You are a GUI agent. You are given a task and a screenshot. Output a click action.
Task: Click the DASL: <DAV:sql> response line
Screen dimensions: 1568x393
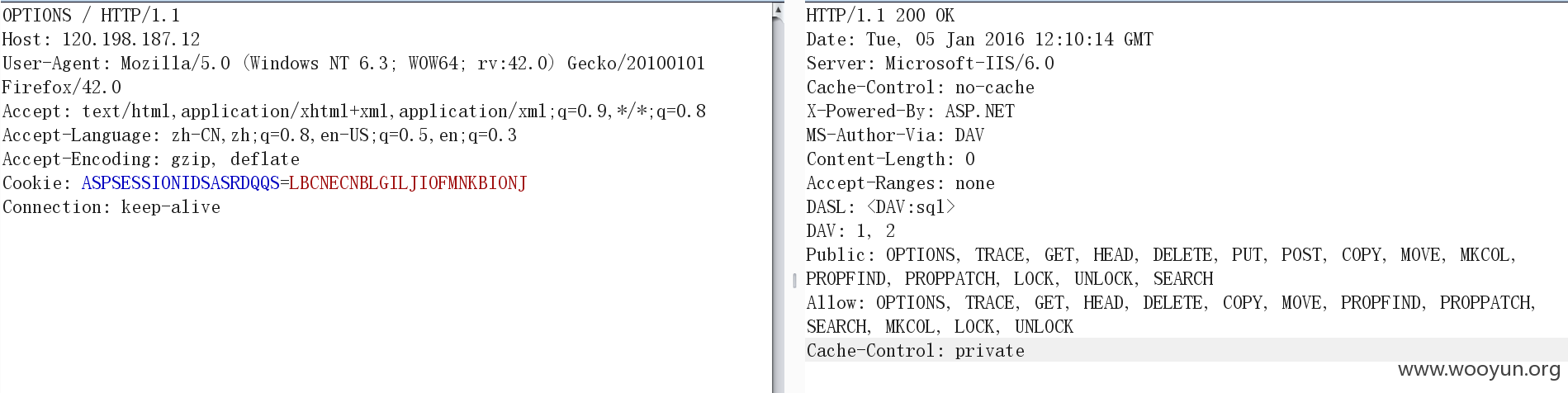coord(880,207)
